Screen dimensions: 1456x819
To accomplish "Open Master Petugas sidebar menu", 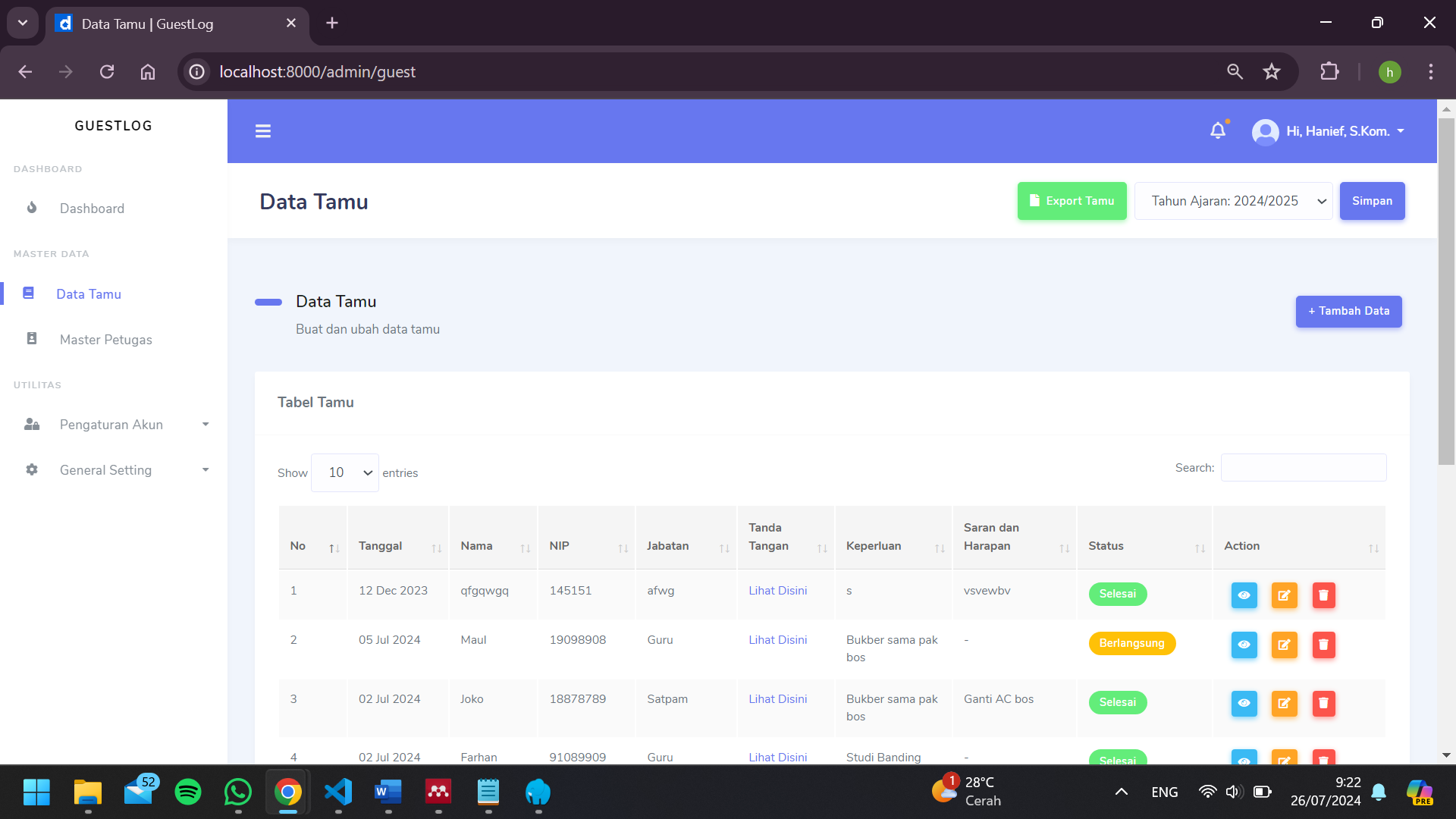I will tap(106, 340).
